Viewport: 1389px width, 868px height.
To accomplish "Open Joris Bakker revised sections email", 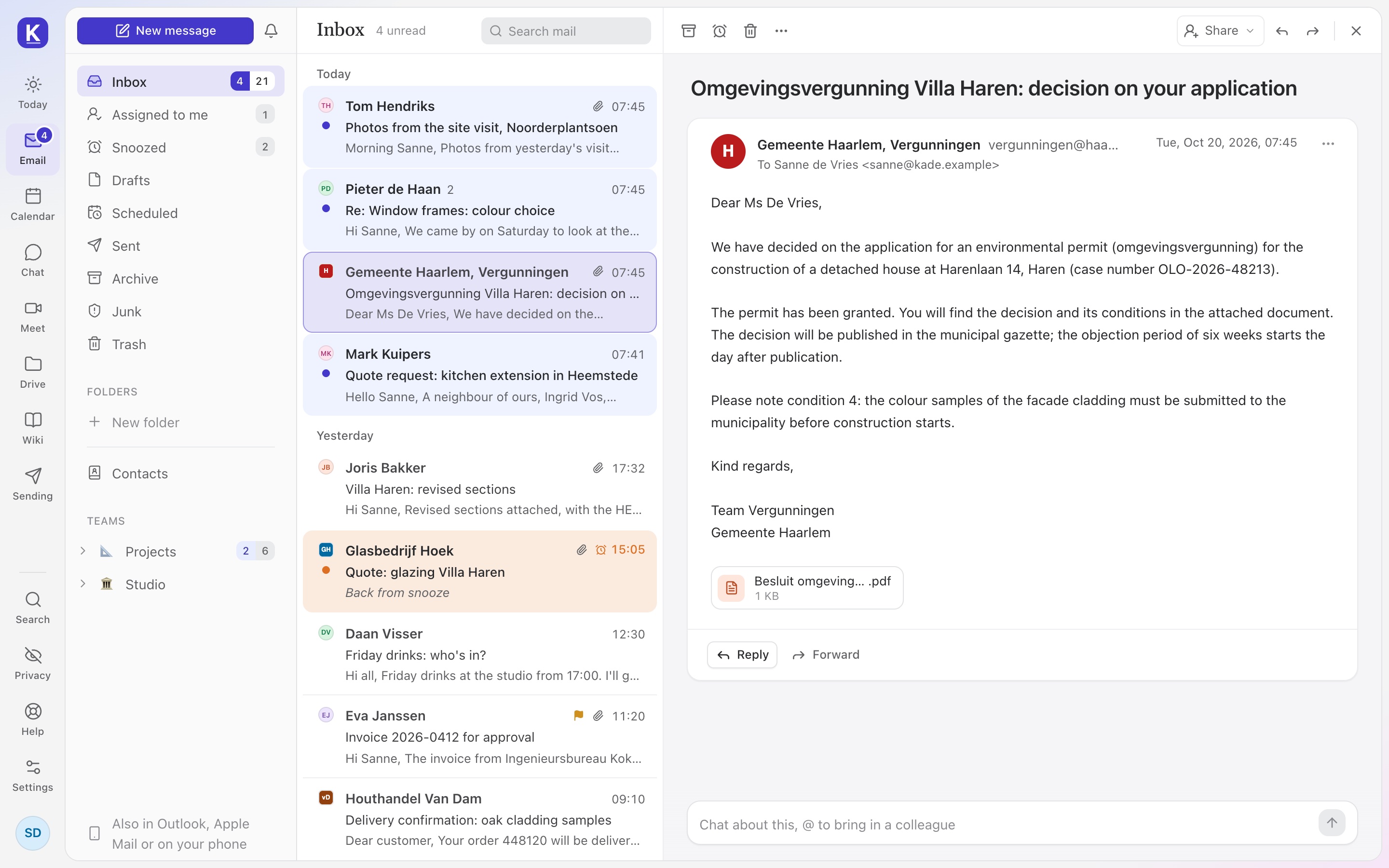I will [x=480, y=488].
